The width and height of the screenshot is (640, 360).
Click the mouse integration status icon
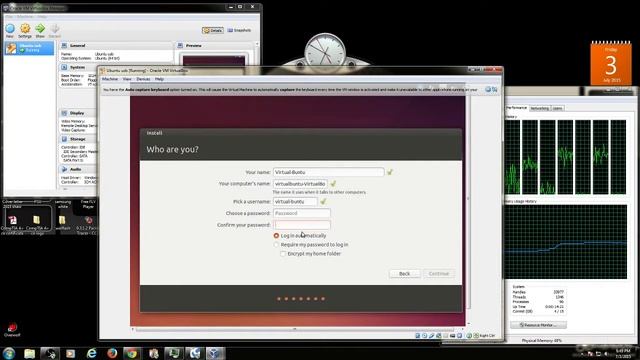469,336
